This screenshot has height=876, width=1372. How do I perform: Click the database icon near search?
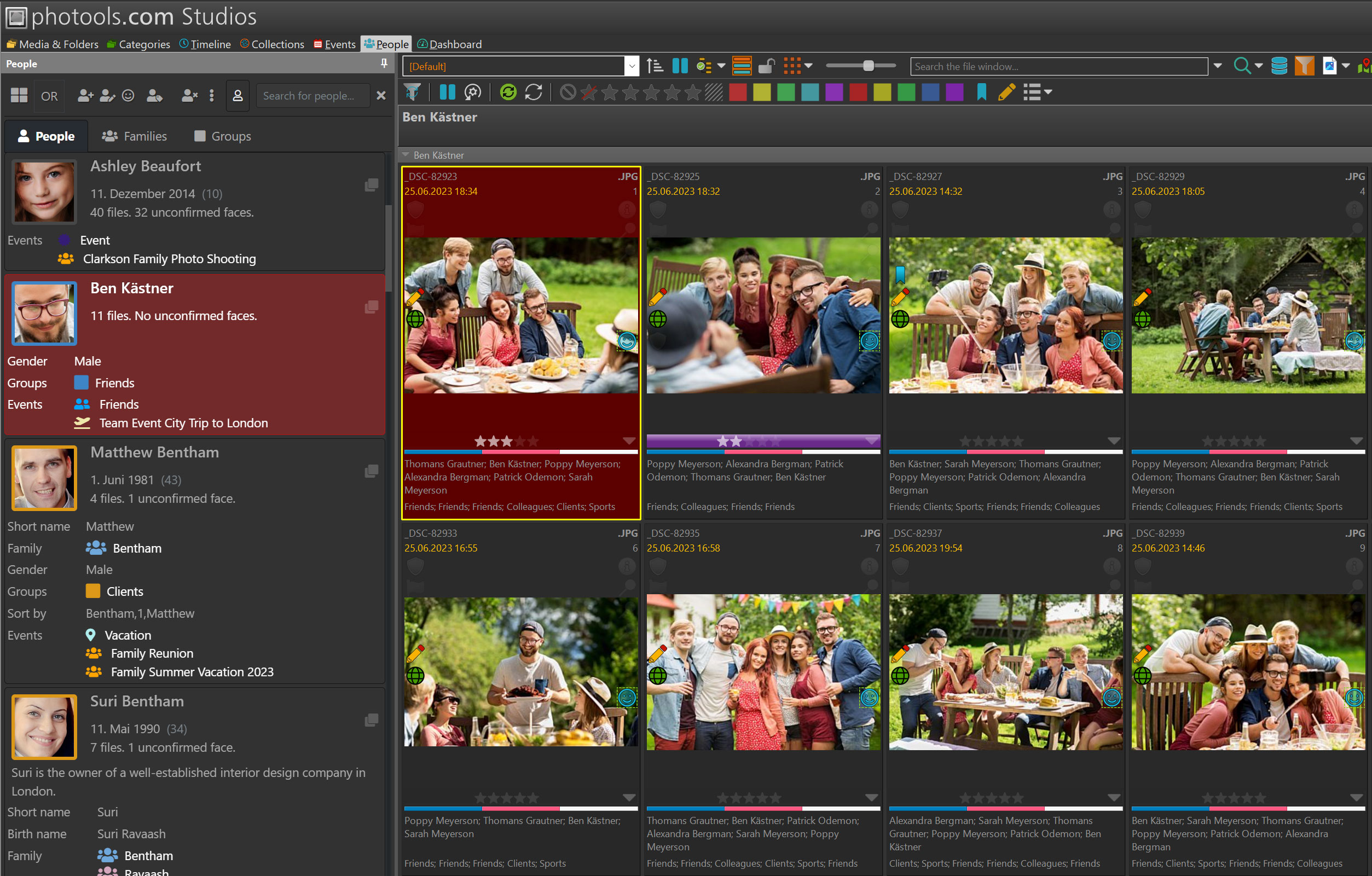1278,66
